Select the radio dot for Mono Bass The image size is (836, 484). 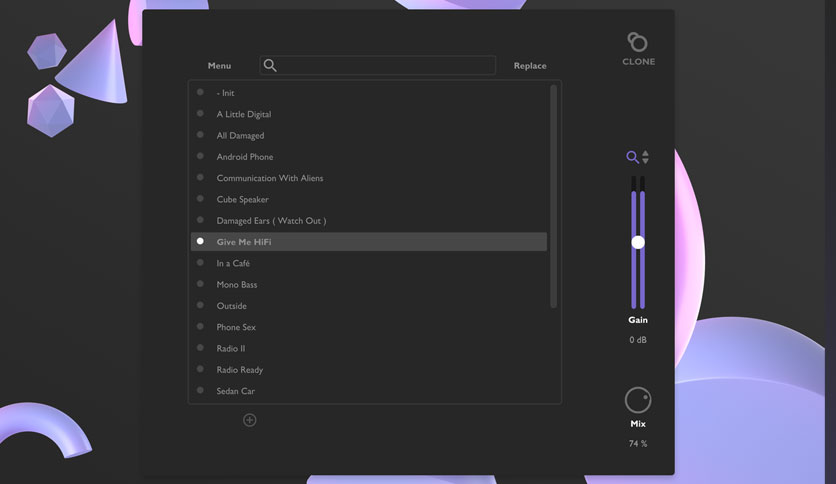point(200,284)
